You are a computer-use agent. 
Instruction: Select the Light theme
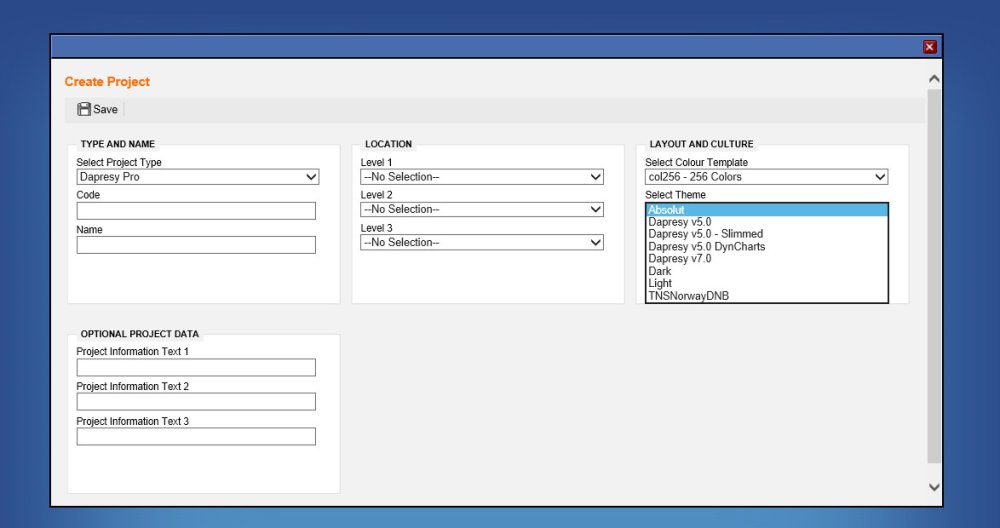767,283
